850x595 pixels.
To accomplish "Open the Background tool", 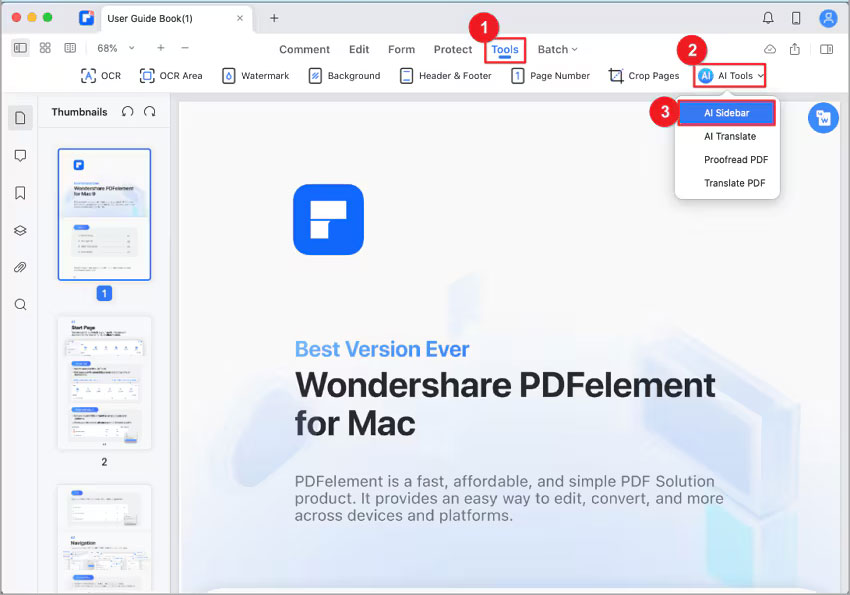I will click(x=344, y=76).
